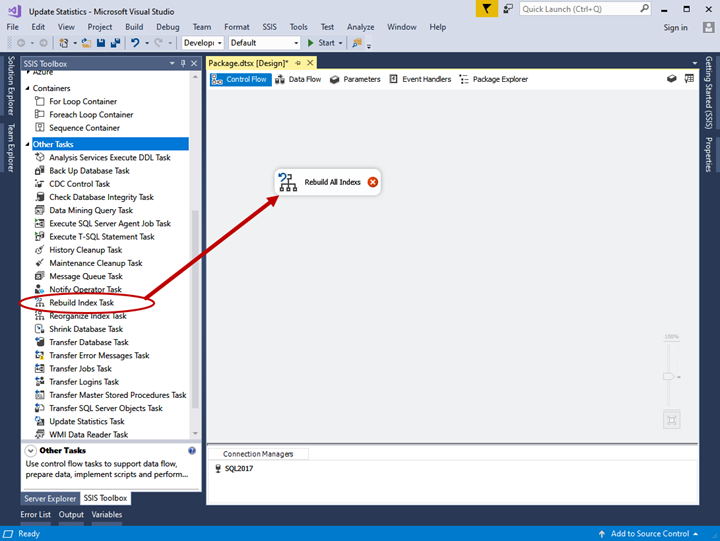This screenshot has height=541, width=720.
Task: Open the Variables grid icon in designer
Action: (x=689, y=79)
